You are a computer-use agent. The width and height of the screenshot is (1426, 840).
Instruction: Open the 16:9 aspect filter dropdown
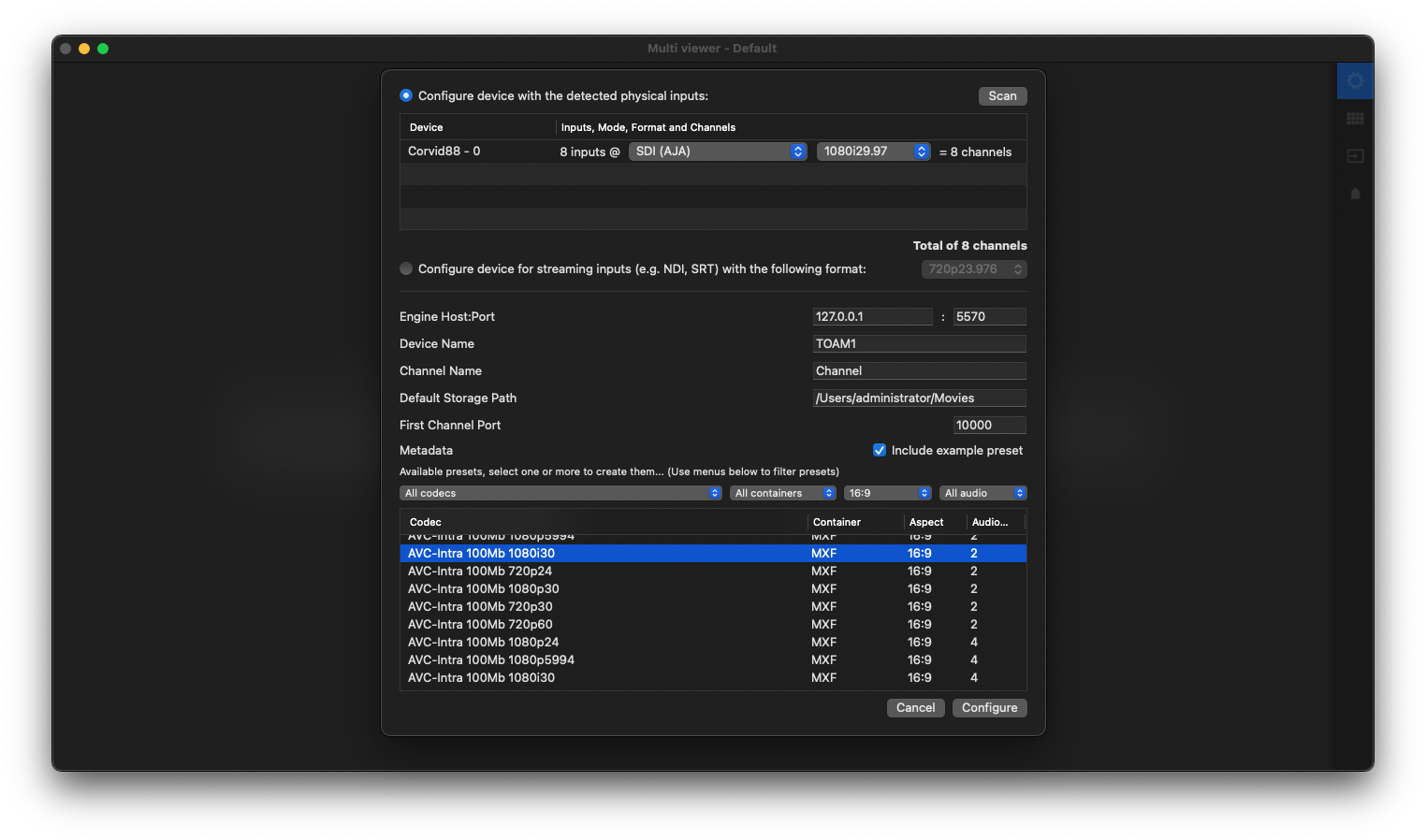click(x=888, y=493)
